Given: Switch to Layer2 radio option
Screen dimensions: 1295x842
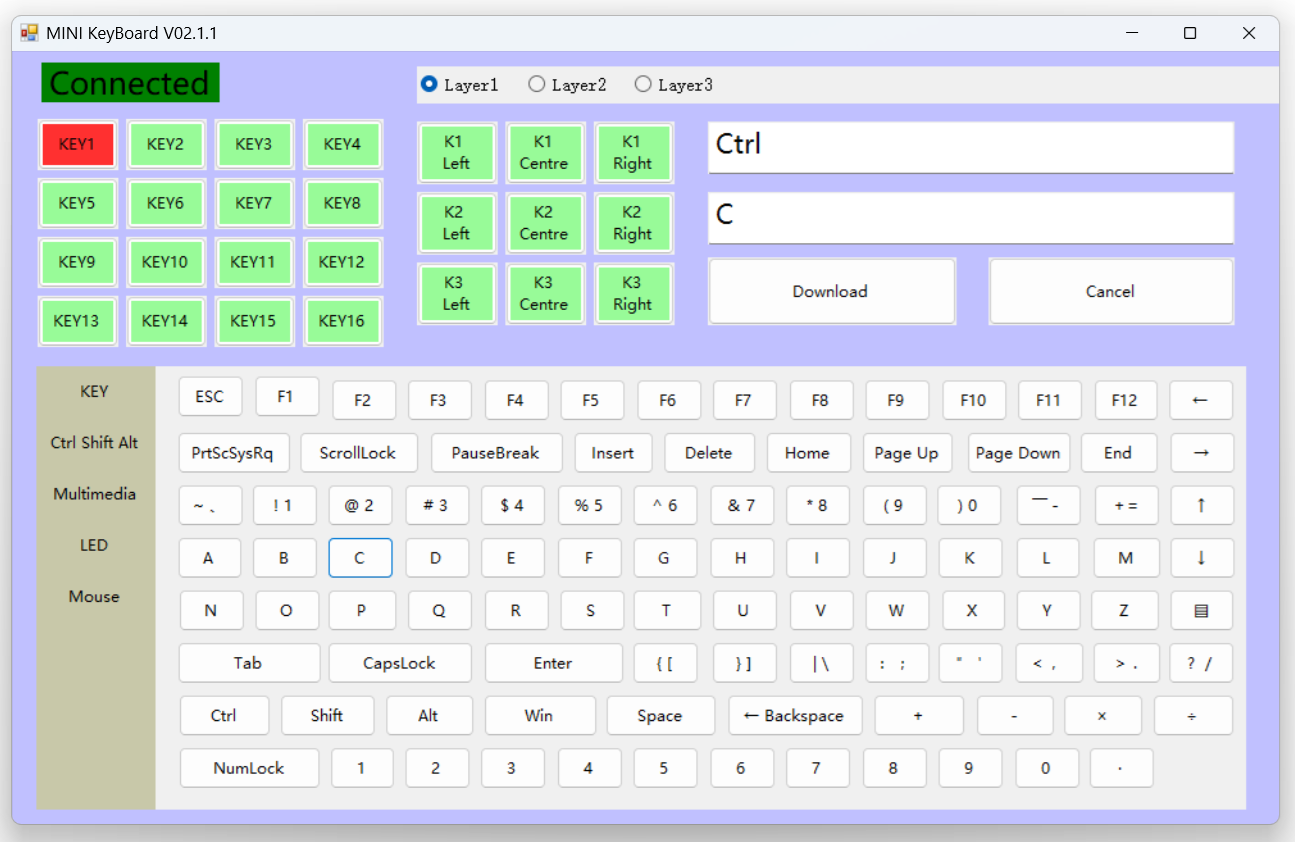Looking at the screenshot, I should 537,85.
